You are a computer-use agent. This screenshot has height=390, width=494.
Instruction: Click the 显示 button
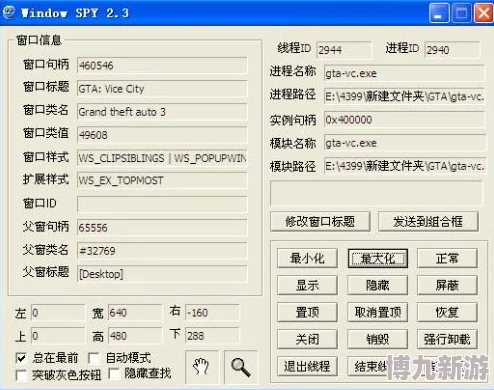pyautogui.click(x=307, y=285)
